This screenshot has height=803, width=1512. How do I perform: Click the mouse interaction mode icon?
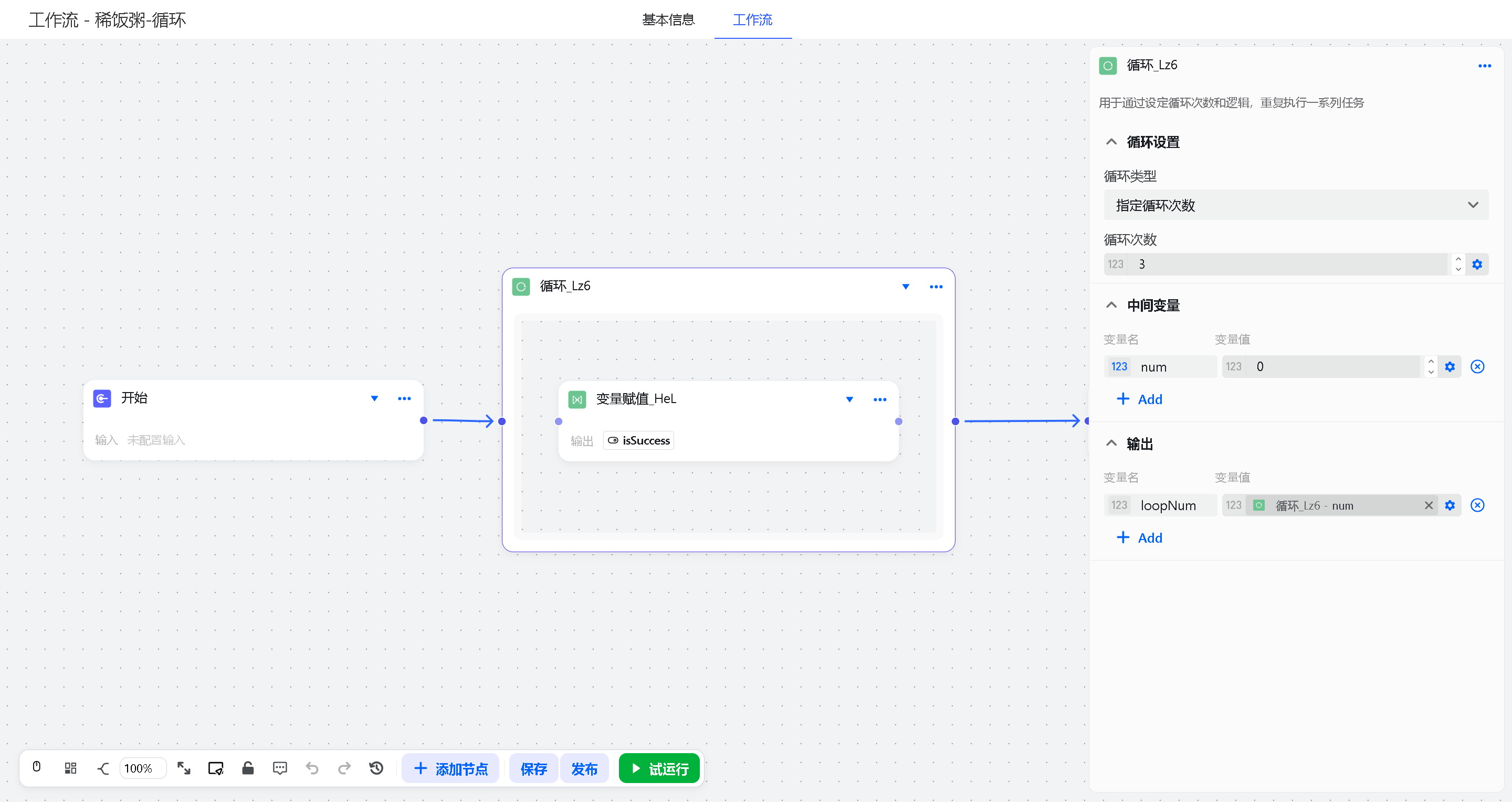coord(36,768)
